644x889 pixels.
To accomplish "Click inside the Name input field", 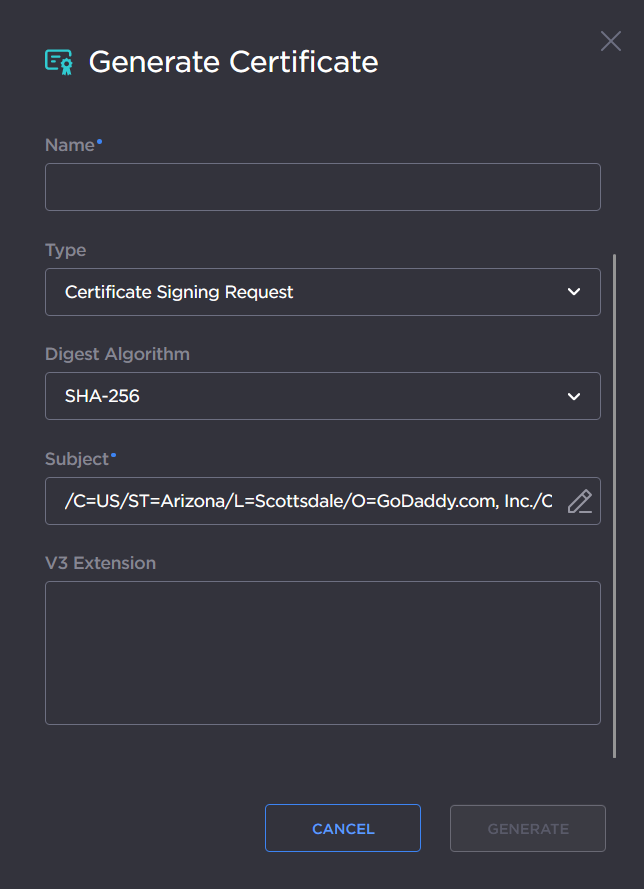I will tap(322, 186).
